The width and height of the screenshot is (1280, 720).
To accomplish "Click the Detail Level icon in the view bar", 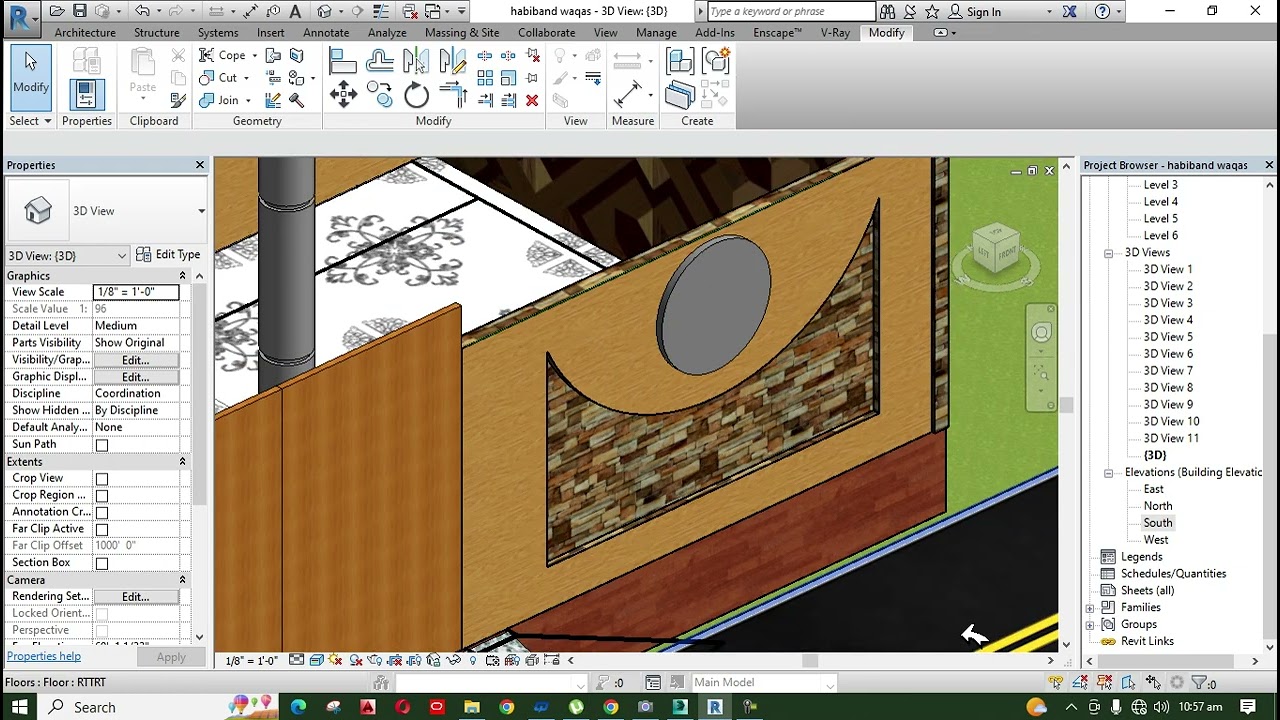I will [297, 660].
